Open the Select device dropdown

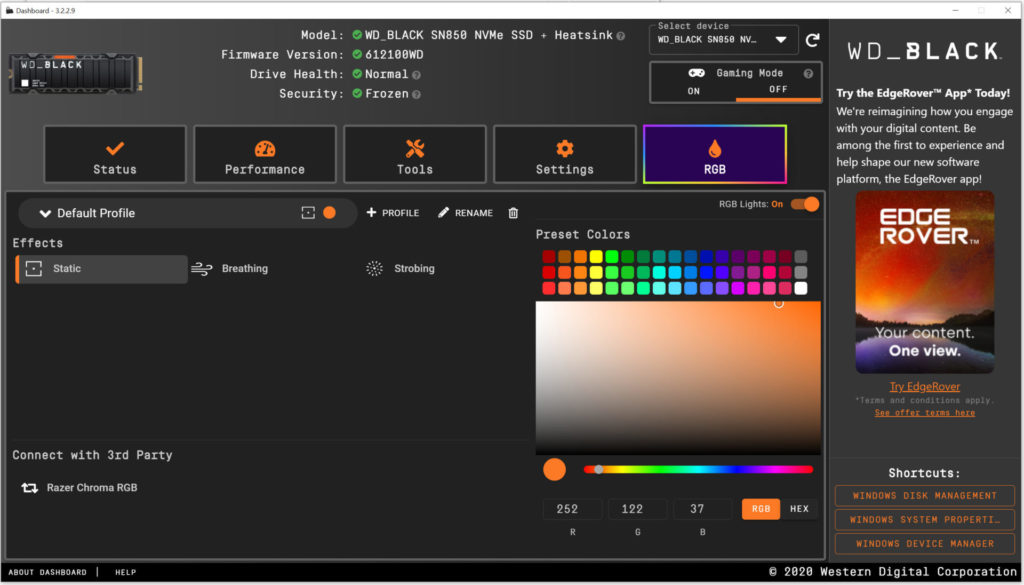click(724, 40)
